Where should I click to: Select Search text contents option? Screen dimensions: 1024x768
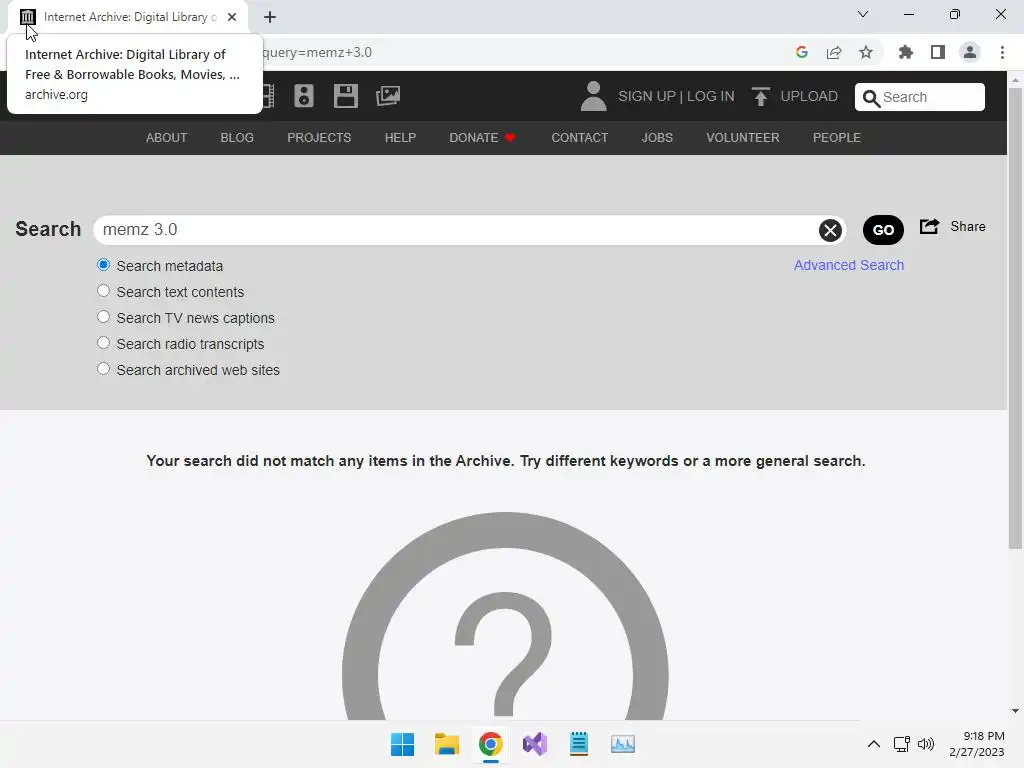click(x=103, y=291)
